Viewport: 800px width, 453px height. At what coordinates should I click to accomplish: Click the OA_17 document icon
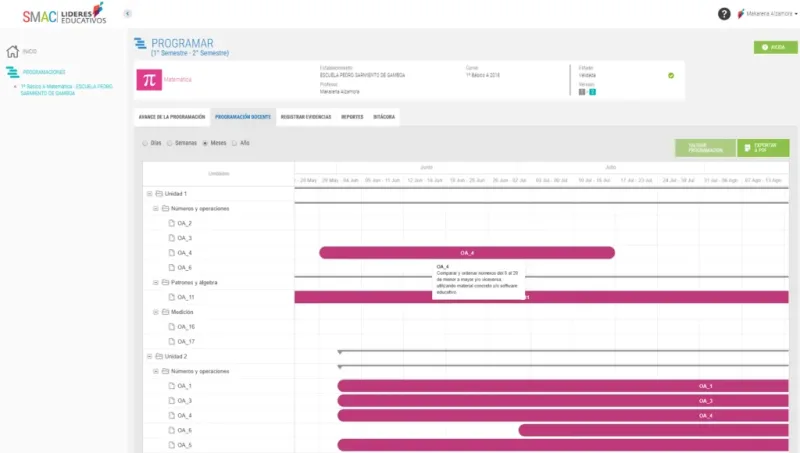click(x=172, y=342)
